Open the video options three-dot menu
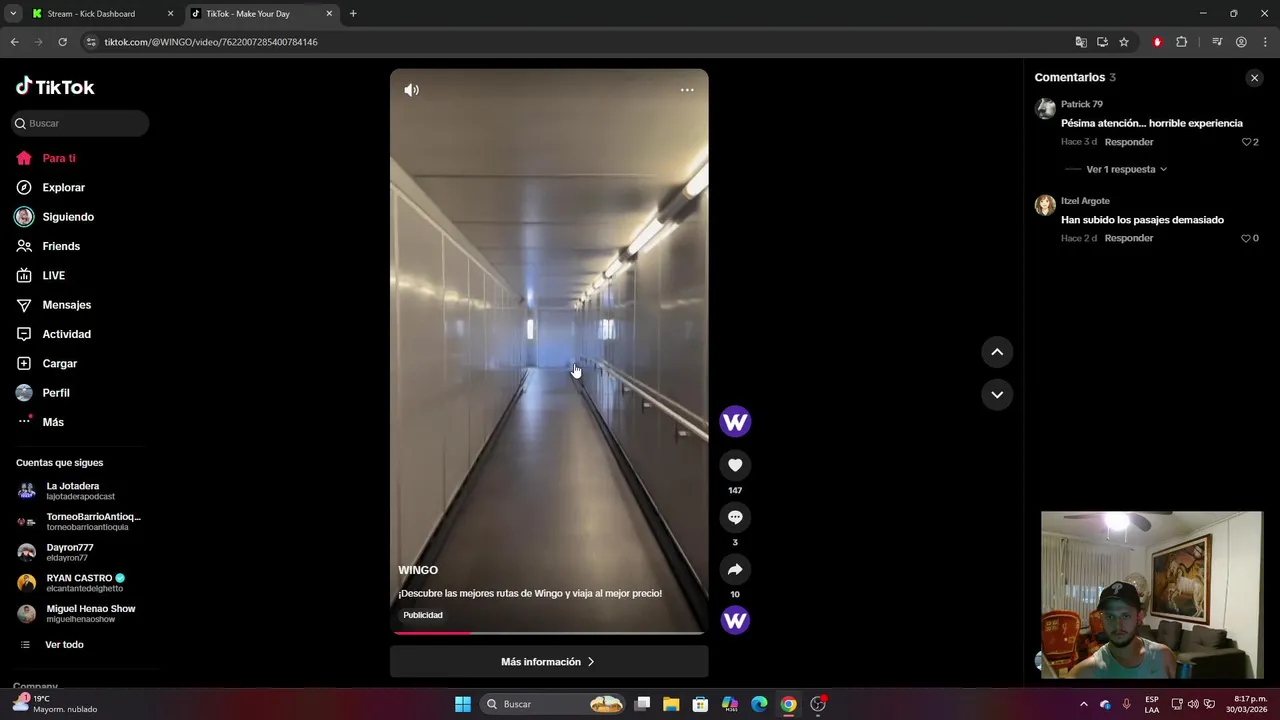Viewport: 1280px width, 720px height. tap(687, 90)
